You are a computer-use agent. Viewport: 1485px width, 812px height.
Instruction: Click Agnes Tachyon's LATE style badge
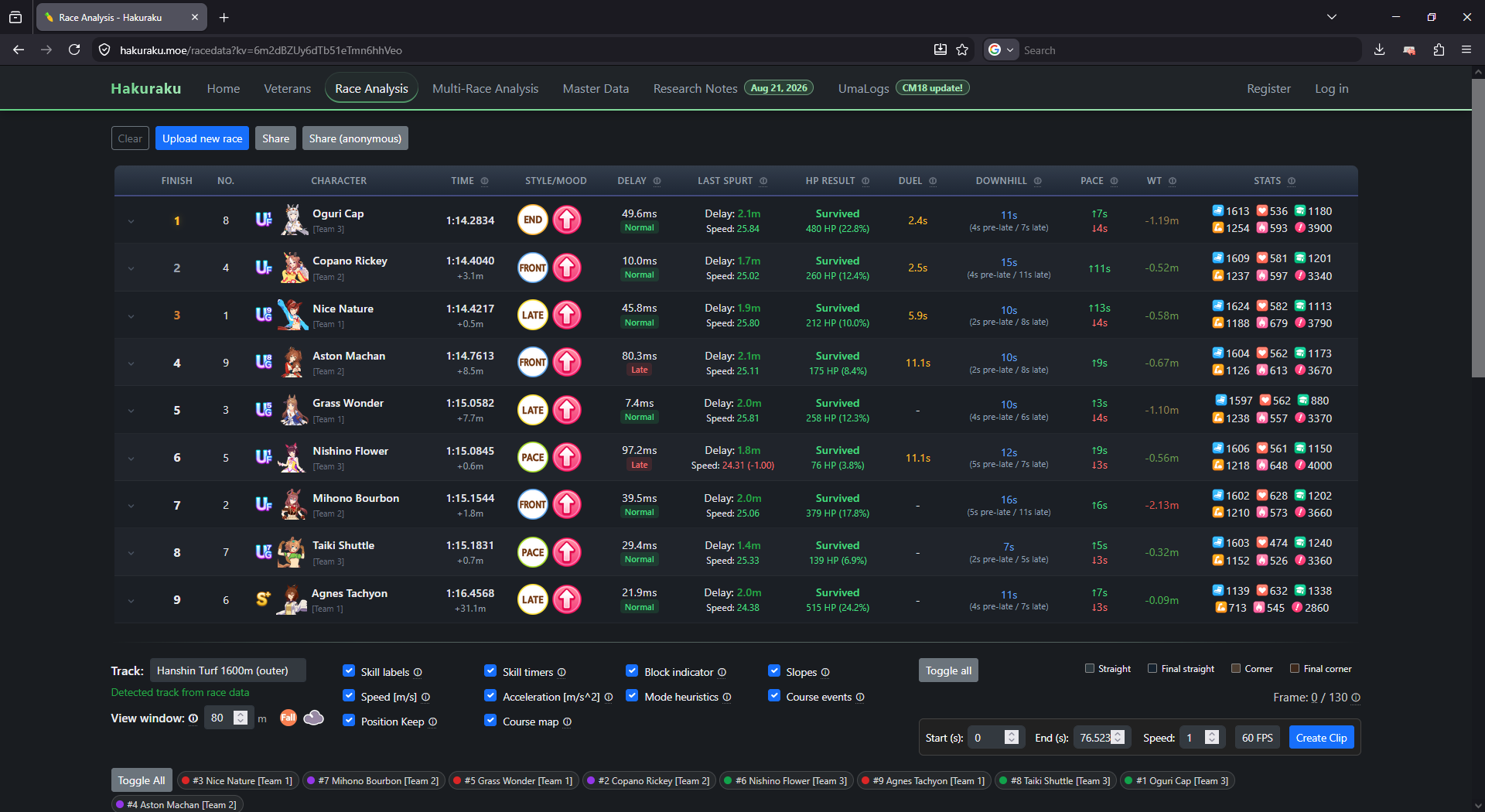tap(533, 599)
